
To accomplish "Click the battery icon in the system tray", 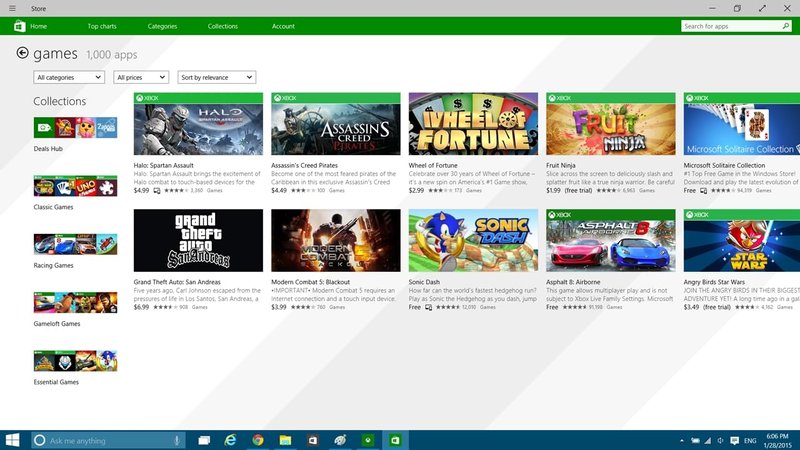I will (x=695, y=440).
